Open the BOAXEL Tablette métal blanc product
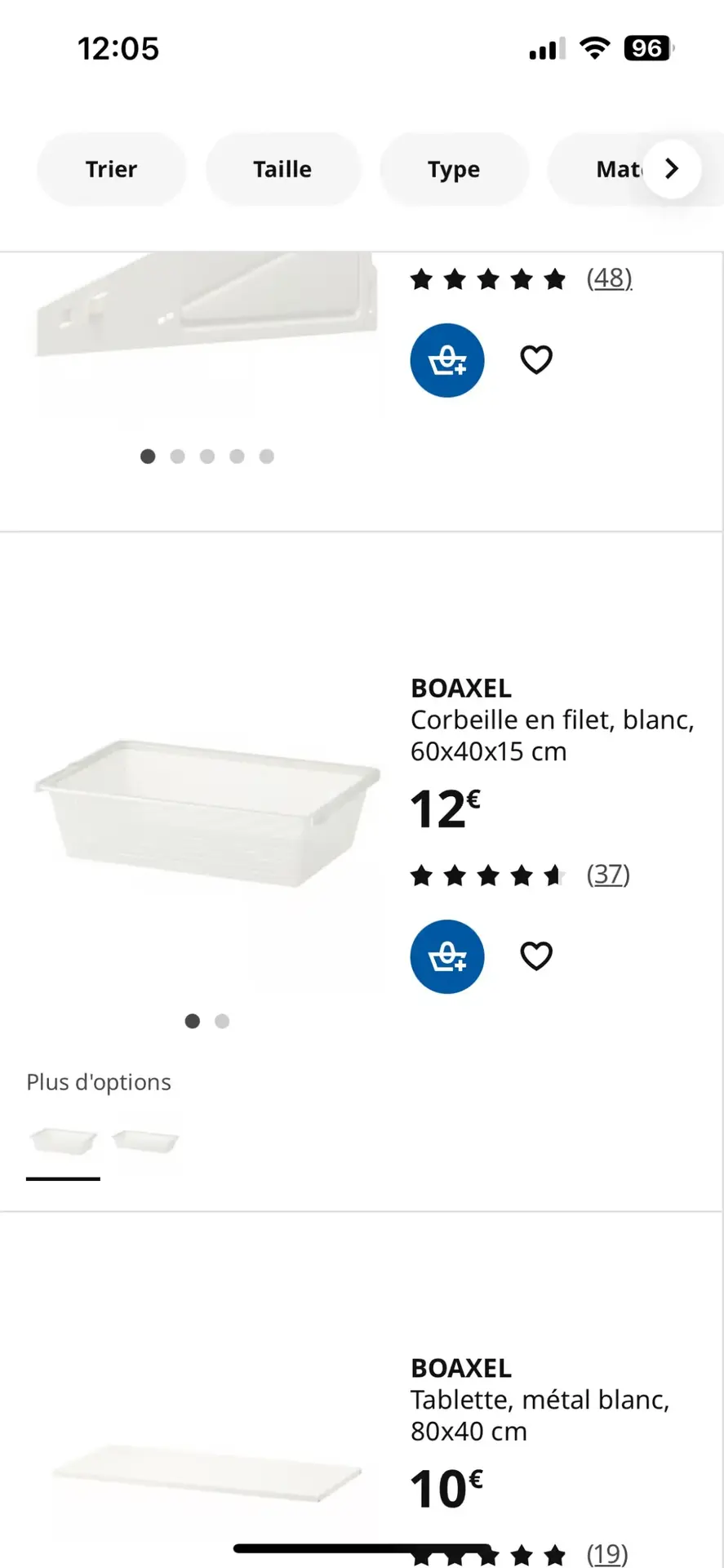 tap(540, 1400)
